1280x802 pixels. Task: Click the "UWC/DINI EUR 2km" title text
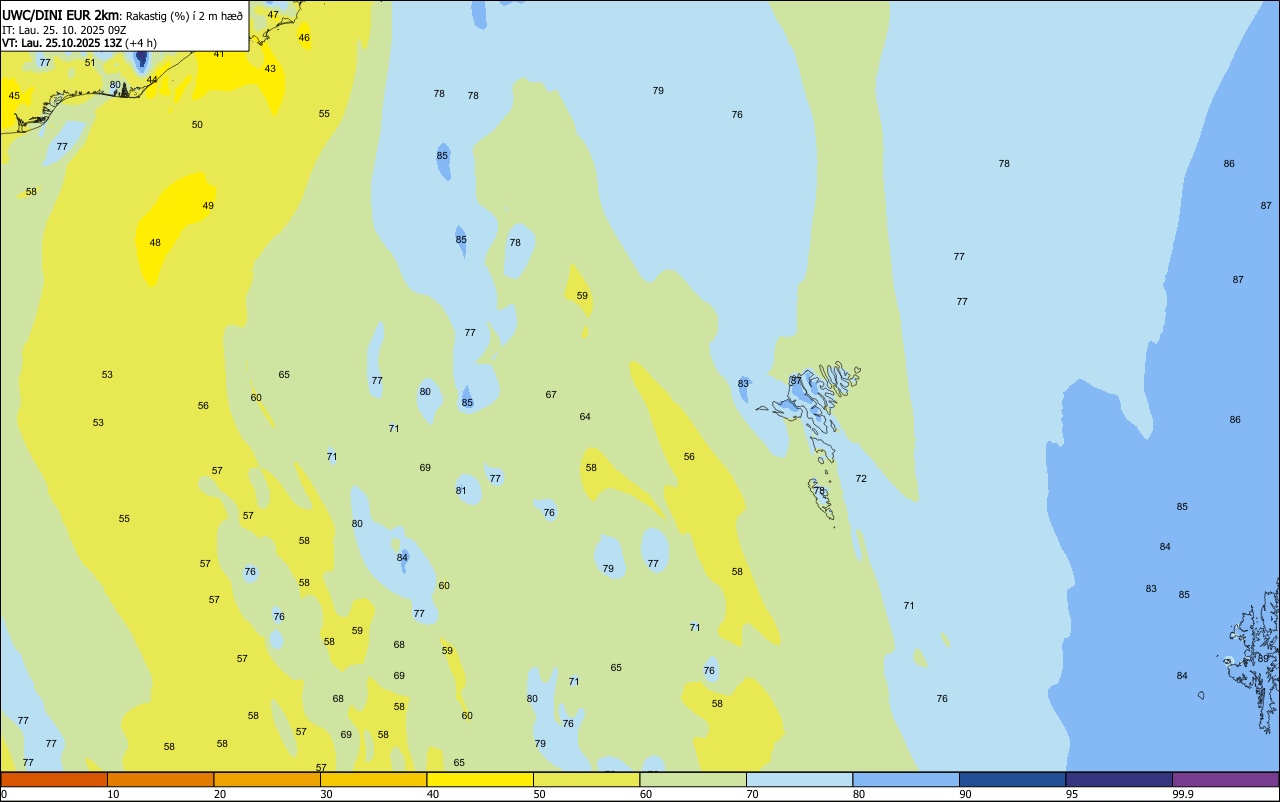(60, 15)
